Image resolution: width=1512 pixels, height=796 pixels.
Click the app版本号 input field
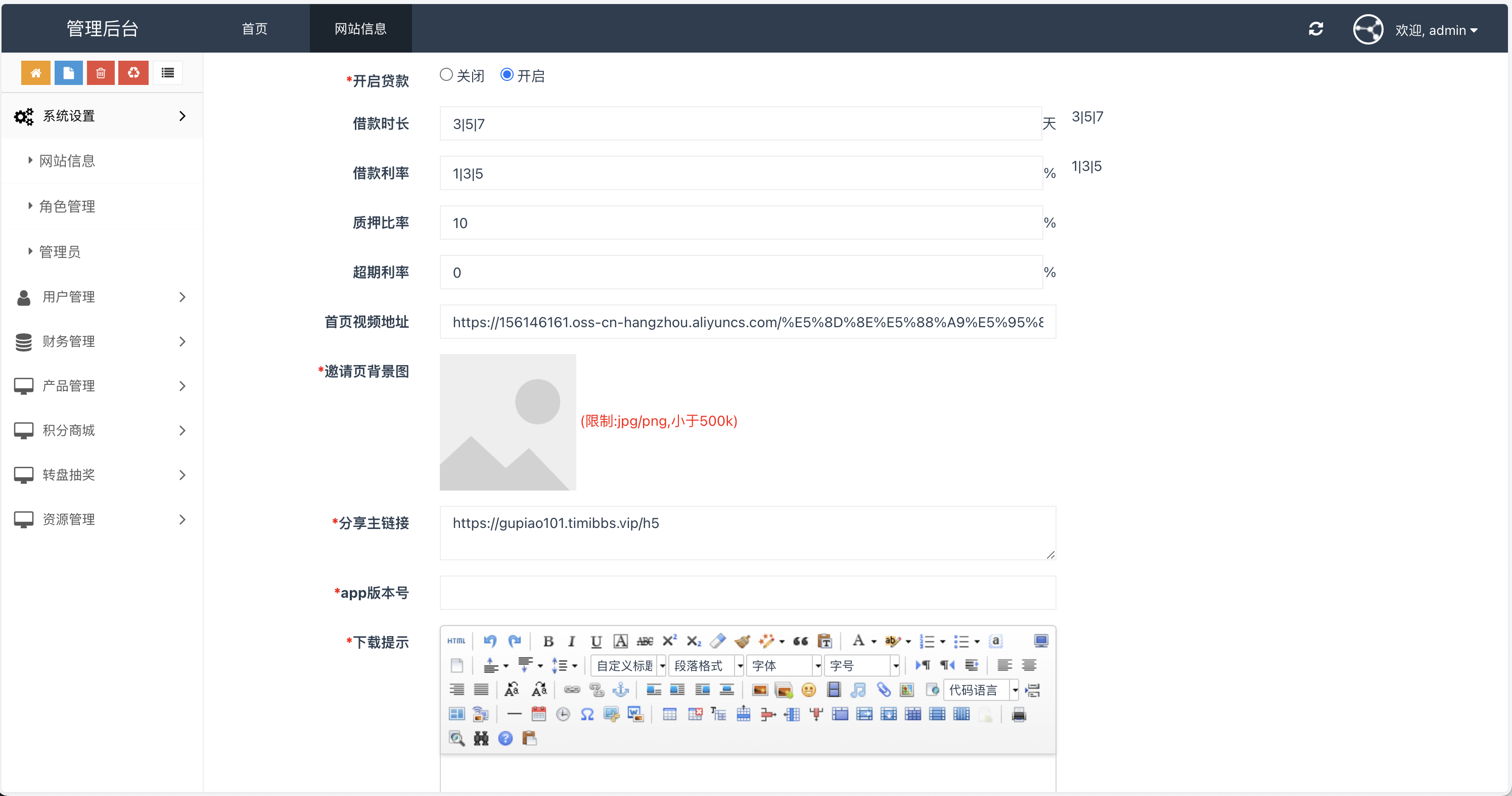pos(747,592)
